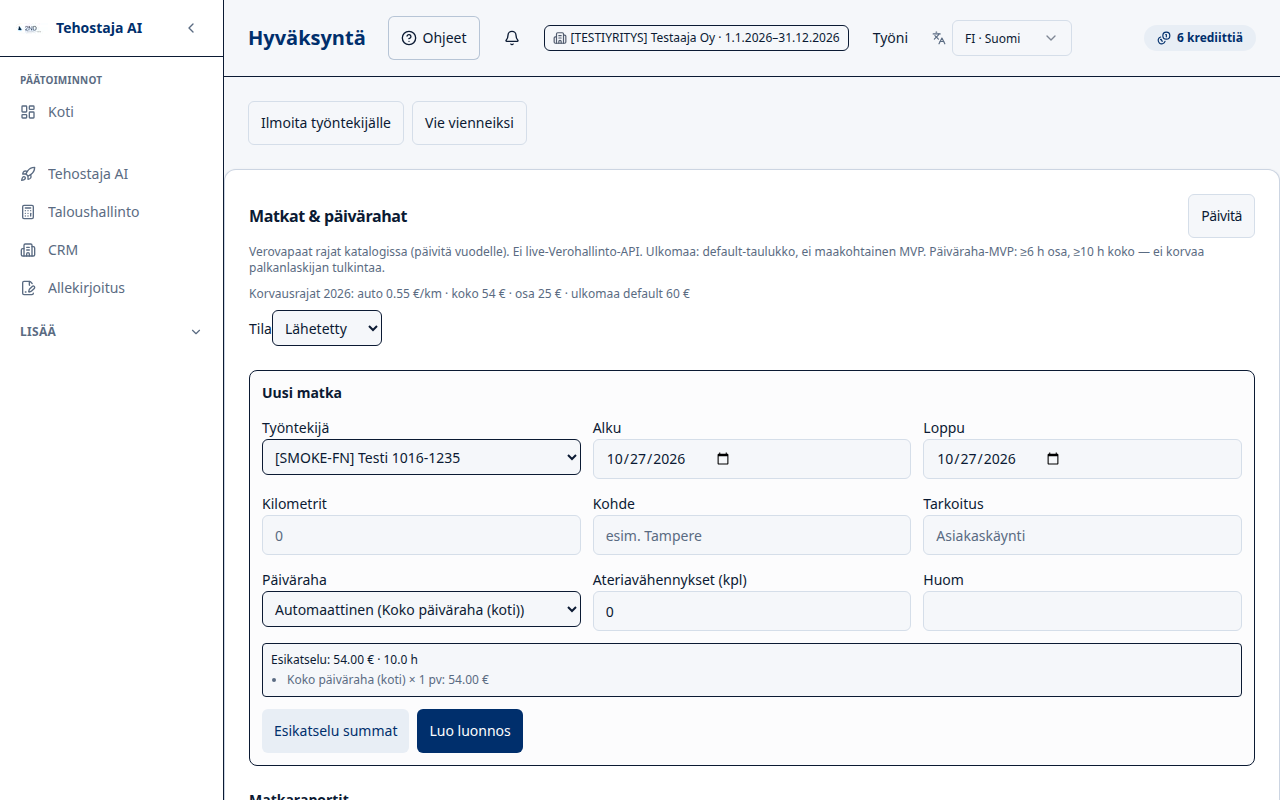Click Ilmoita työntekijälle button
The width and height of the screenshot is (1280, 800).
(x=326, y=123)
